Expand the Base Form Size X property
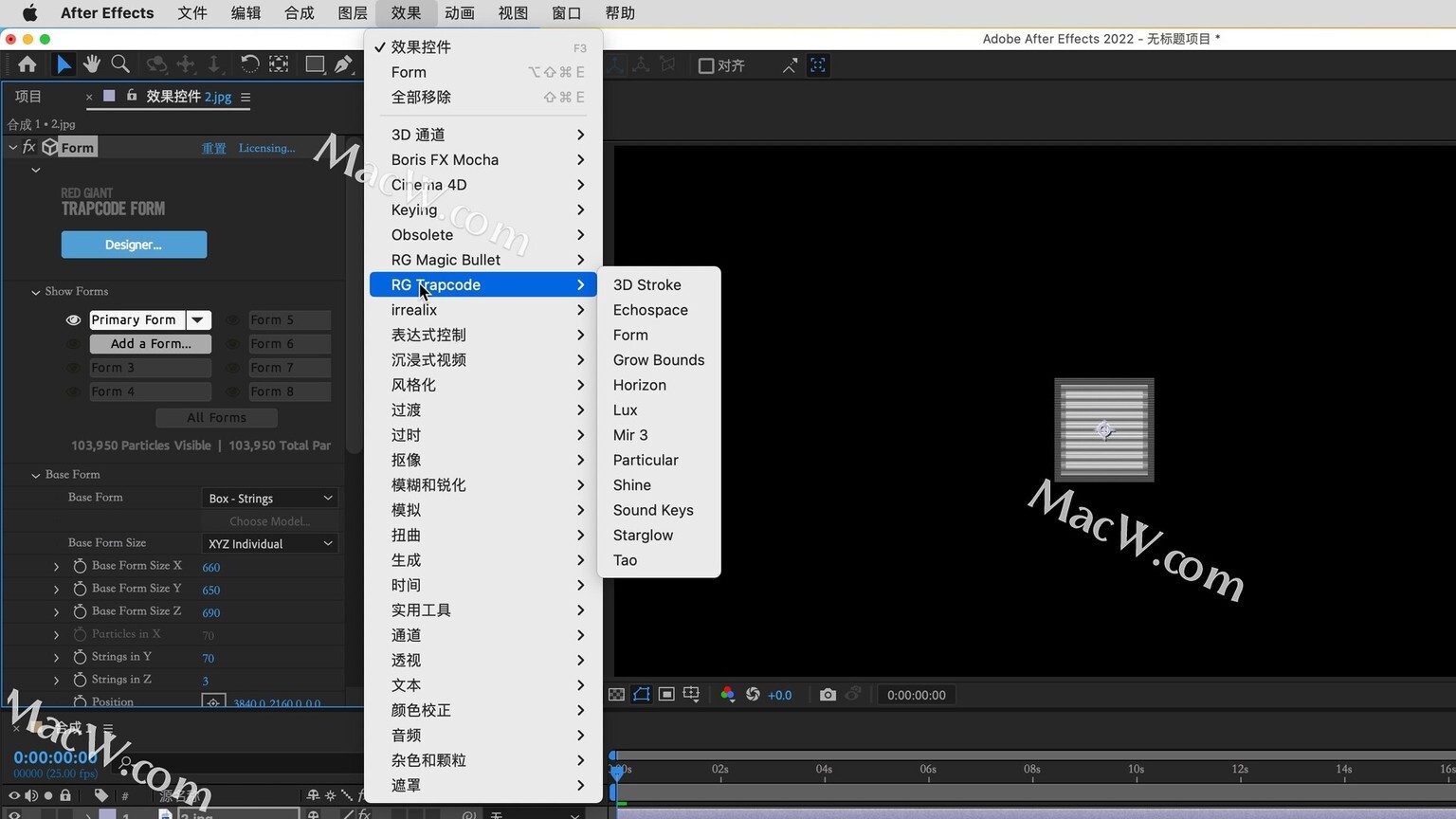 56,567
